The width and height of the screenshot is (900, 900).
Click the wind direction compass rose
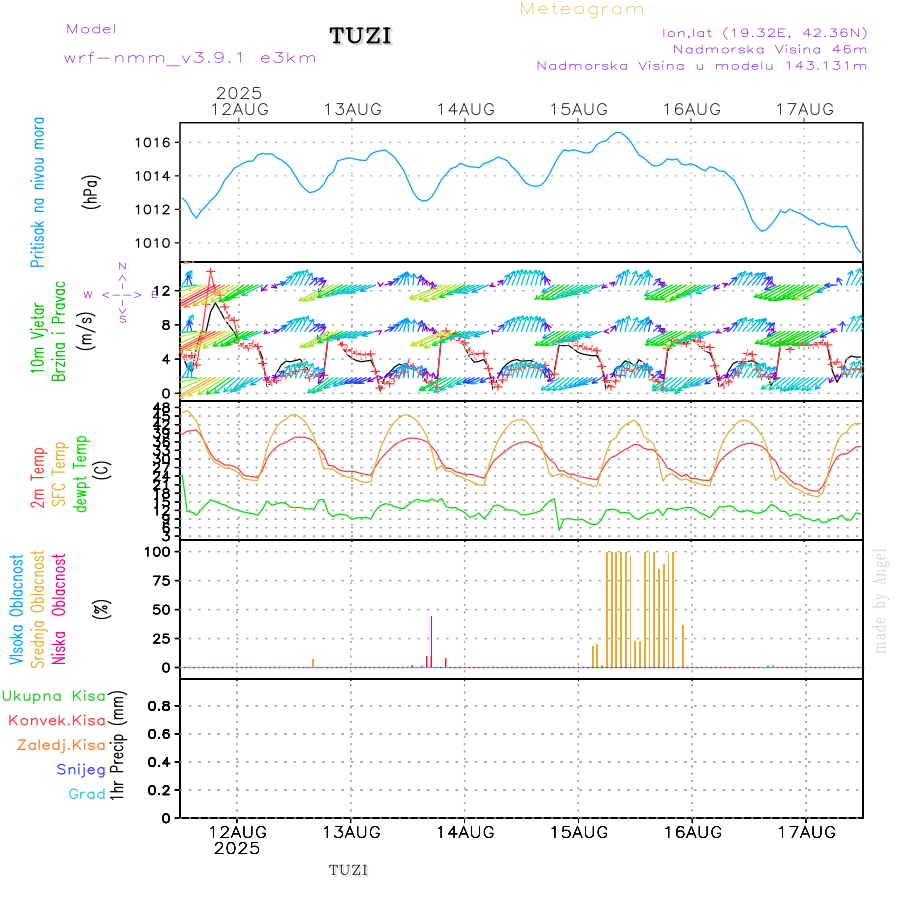(x=122, y=294)
